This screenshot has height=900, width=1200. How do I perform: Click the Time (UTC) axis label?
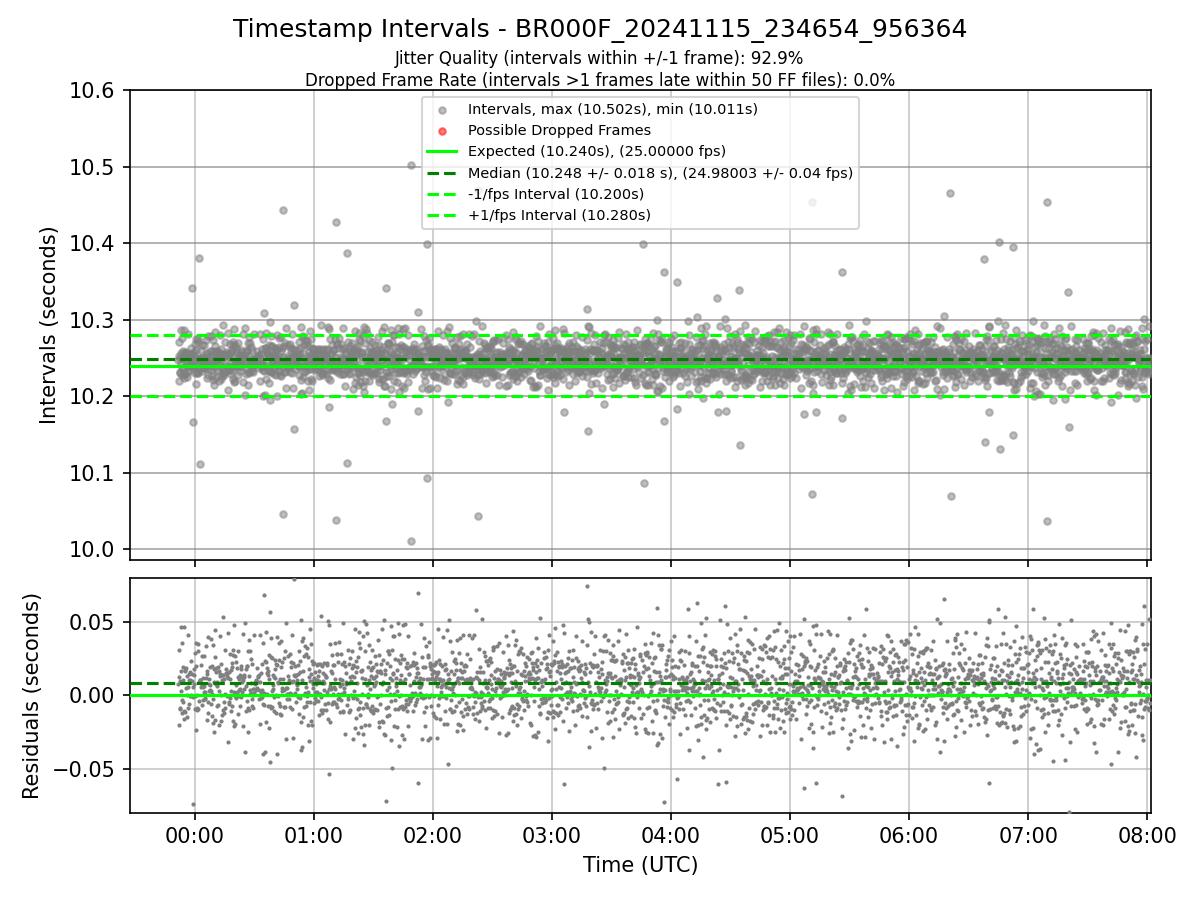coord(640,865)
